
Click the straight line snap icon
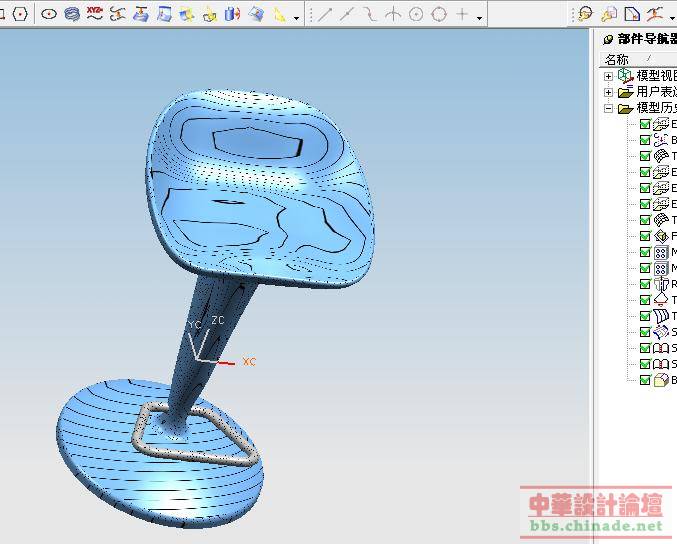click(x=325, y=14)
